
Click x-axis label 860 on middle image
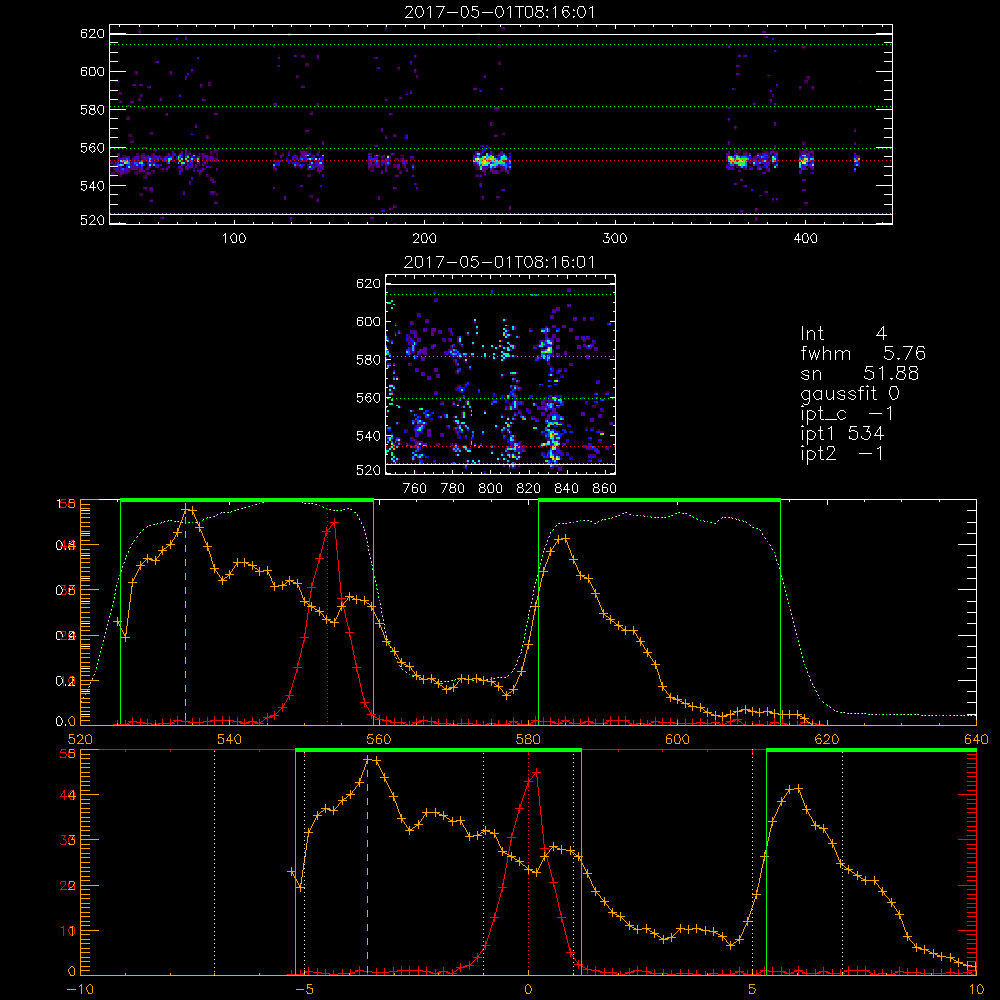click(605, 489)
